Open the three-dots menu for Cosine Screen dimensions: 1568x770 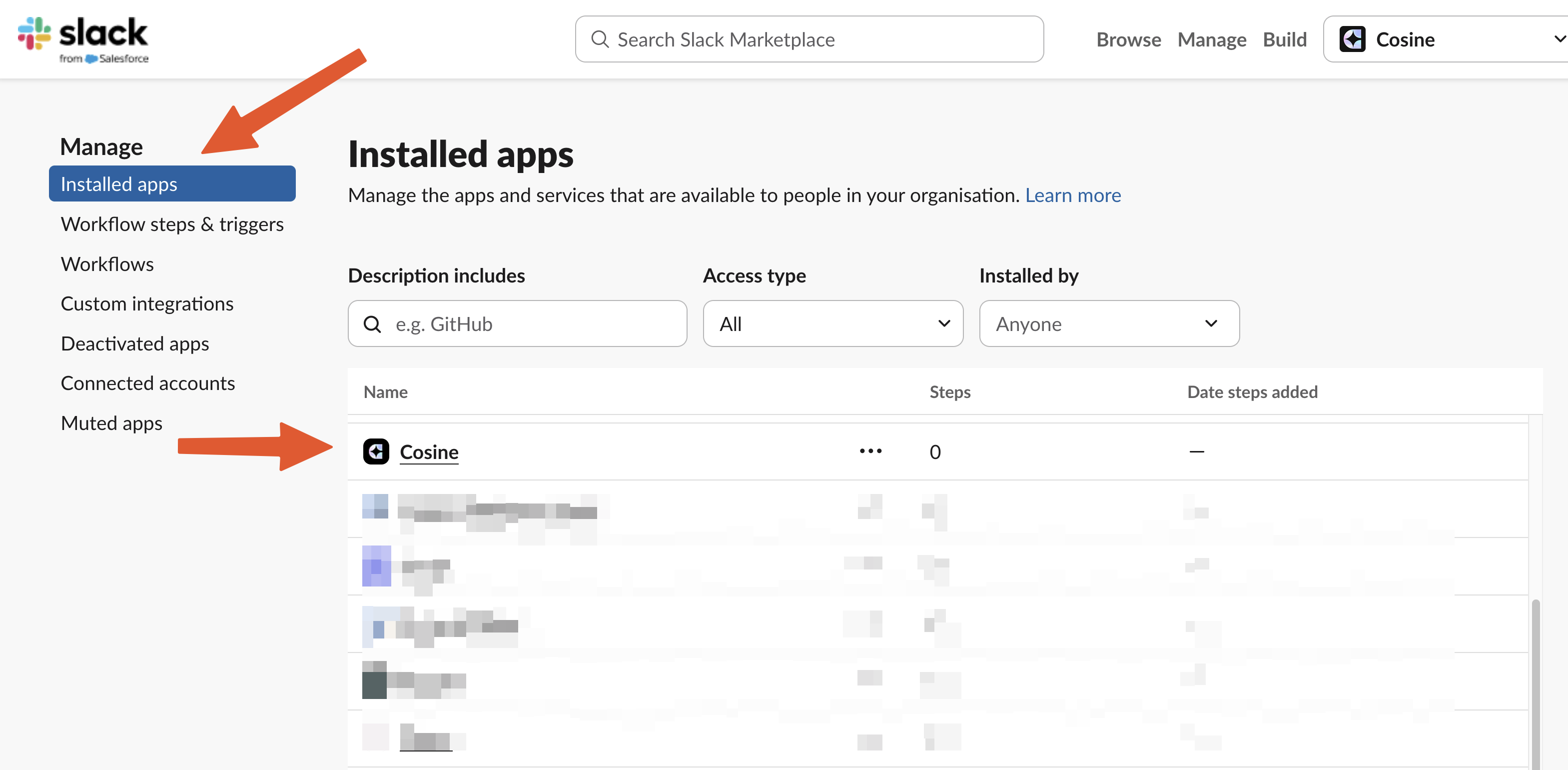click(870, 451)
